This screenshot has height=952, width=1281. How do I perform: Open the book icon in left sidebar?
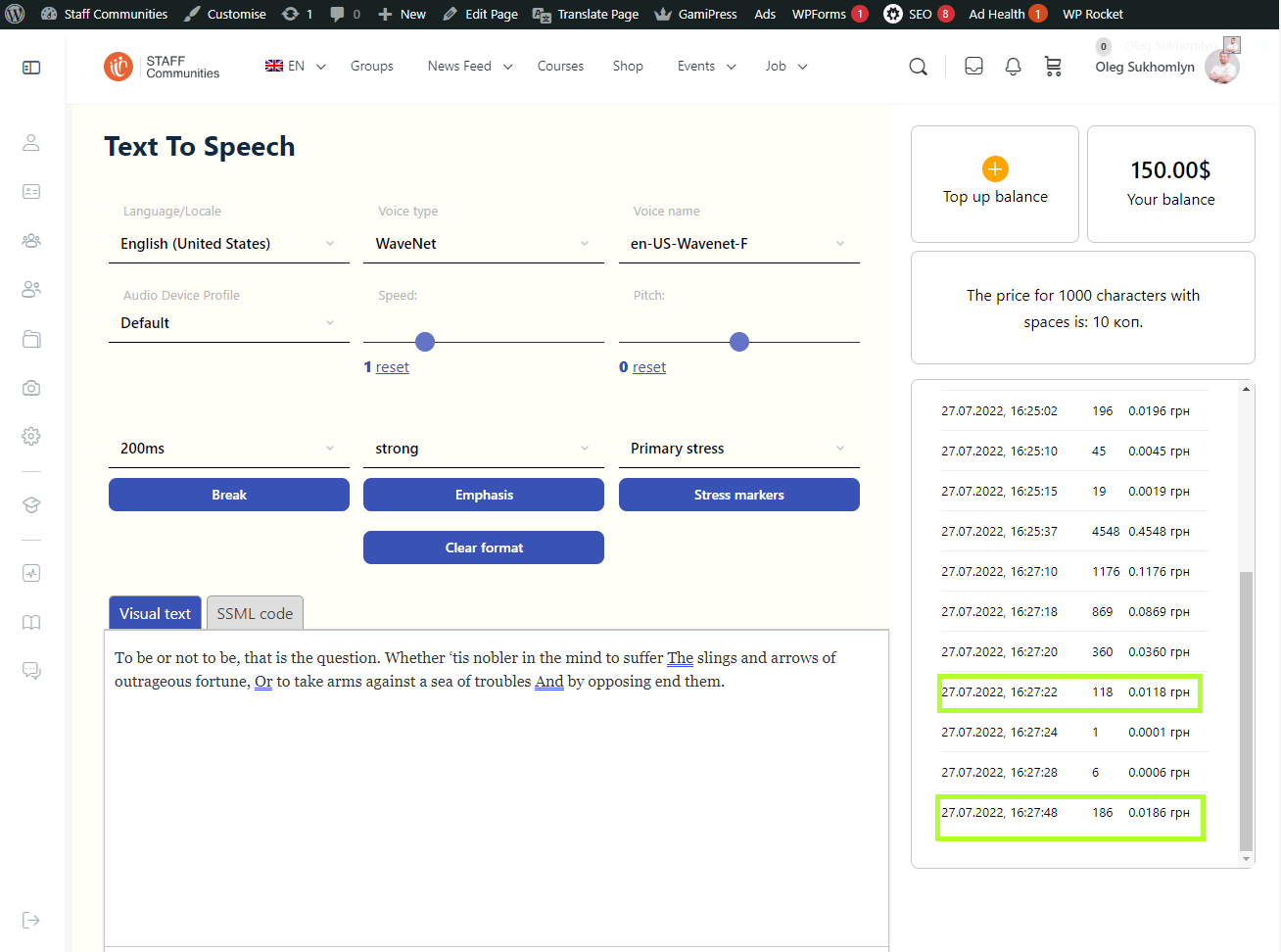(31, 623)
